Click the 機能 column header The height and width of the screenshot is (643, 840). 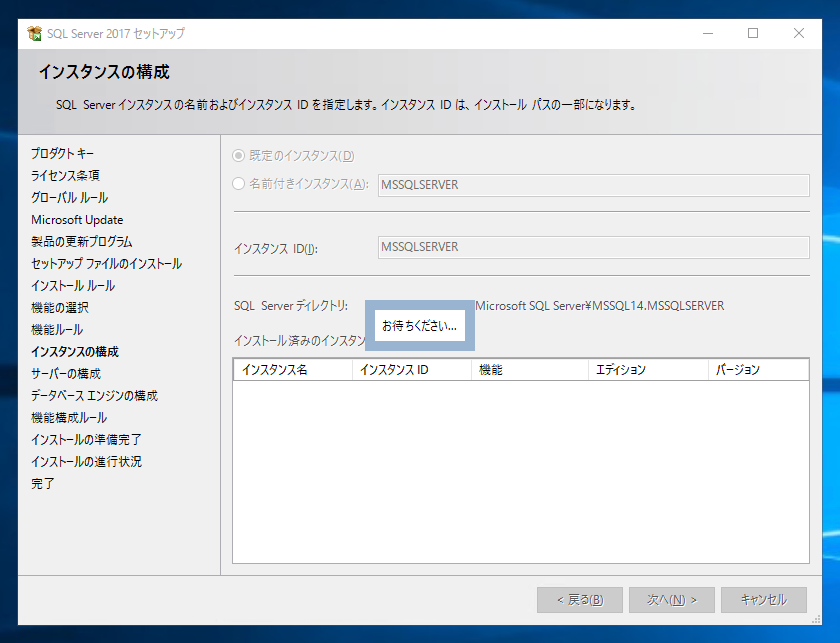tap(530, 370)
